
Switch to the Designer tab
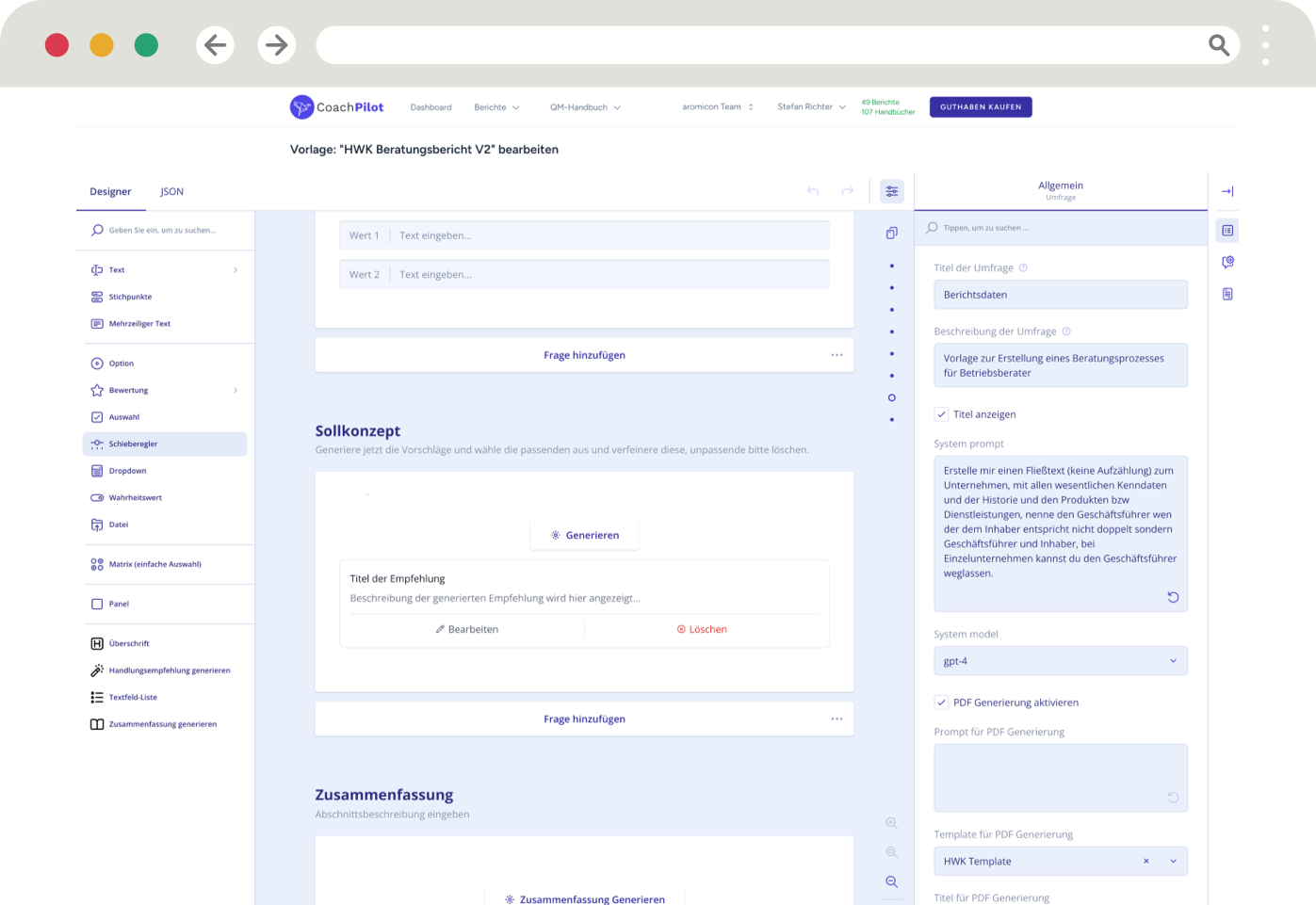[x=110, y=191]
